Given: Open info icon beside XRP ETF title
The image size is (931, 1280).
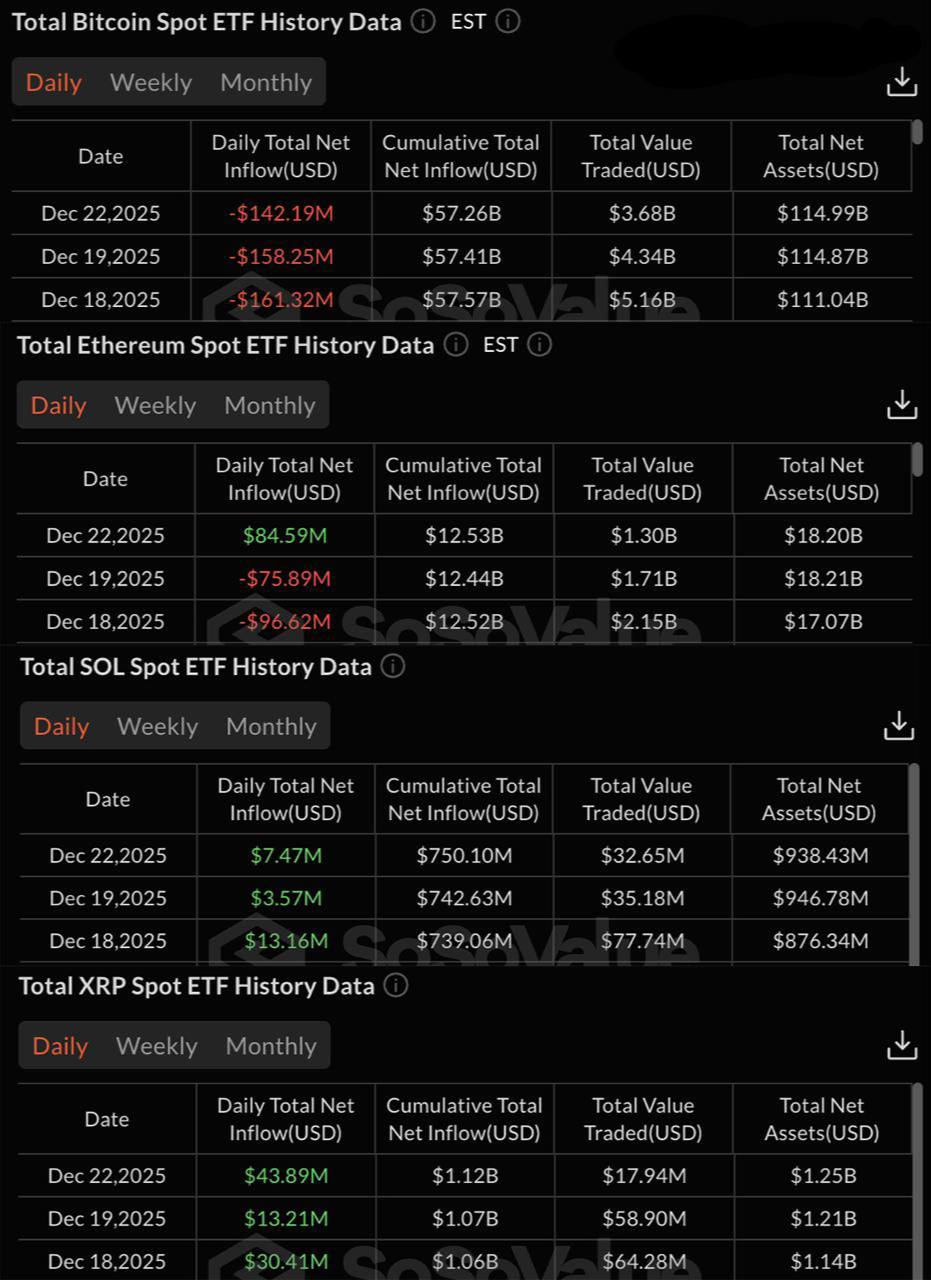Looking at the screenshot, I should (396, 986).
